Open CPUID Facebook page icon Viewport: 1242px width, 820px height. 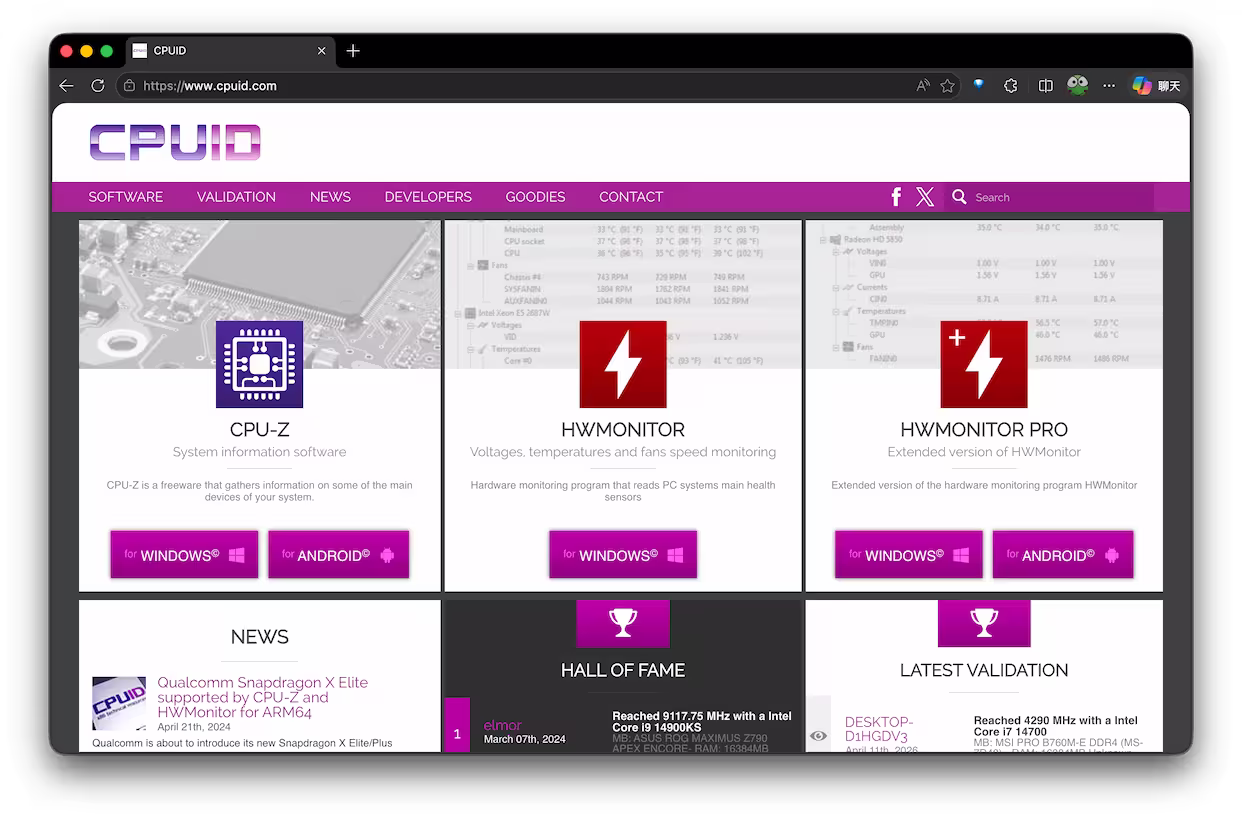(x=896, y=197)
